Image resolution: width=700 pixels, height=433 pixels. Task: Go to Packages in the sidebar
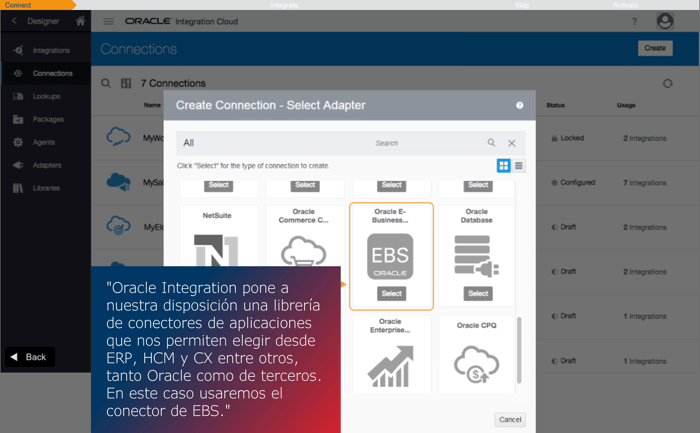click(x=48, y=119)
